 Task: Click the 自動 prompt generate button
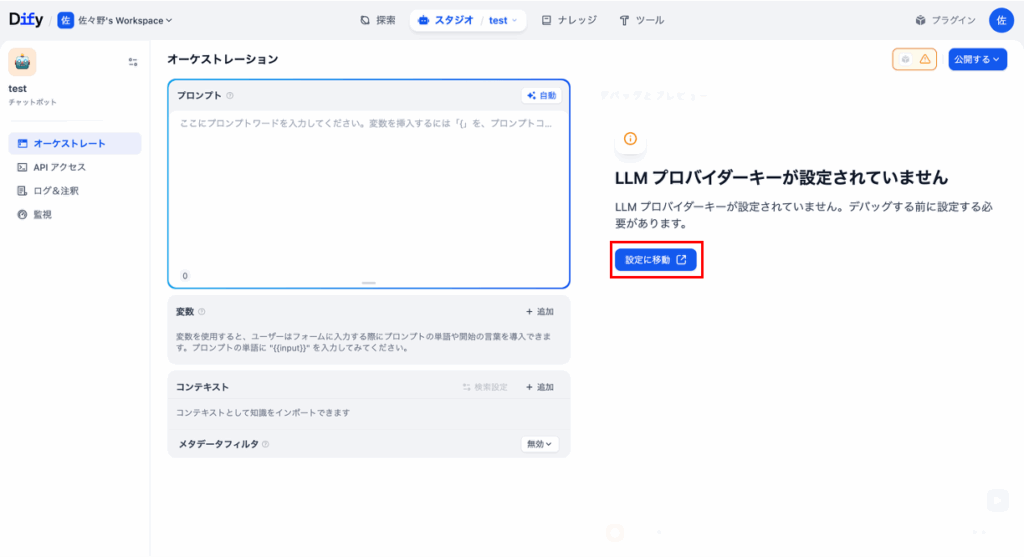[541, 96]
